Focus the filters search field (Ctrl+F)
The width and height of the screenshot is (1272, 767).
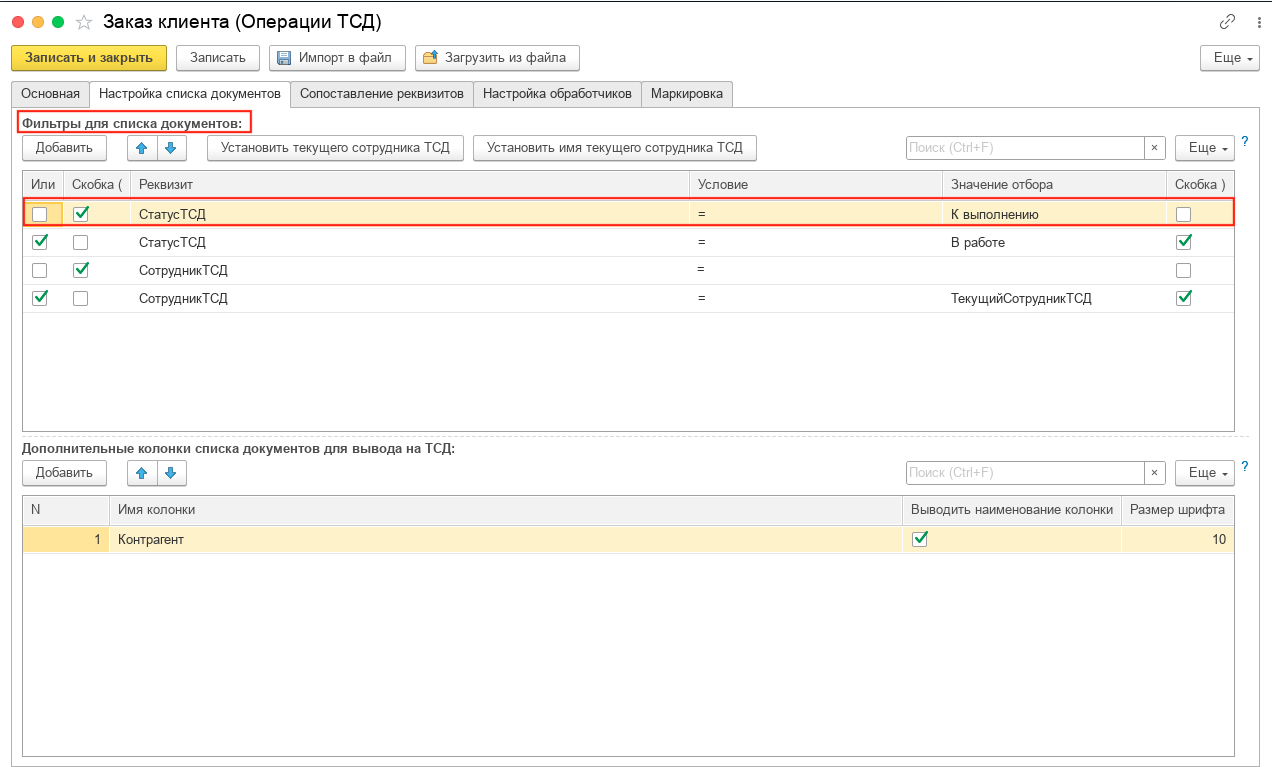pos(1024,148)
